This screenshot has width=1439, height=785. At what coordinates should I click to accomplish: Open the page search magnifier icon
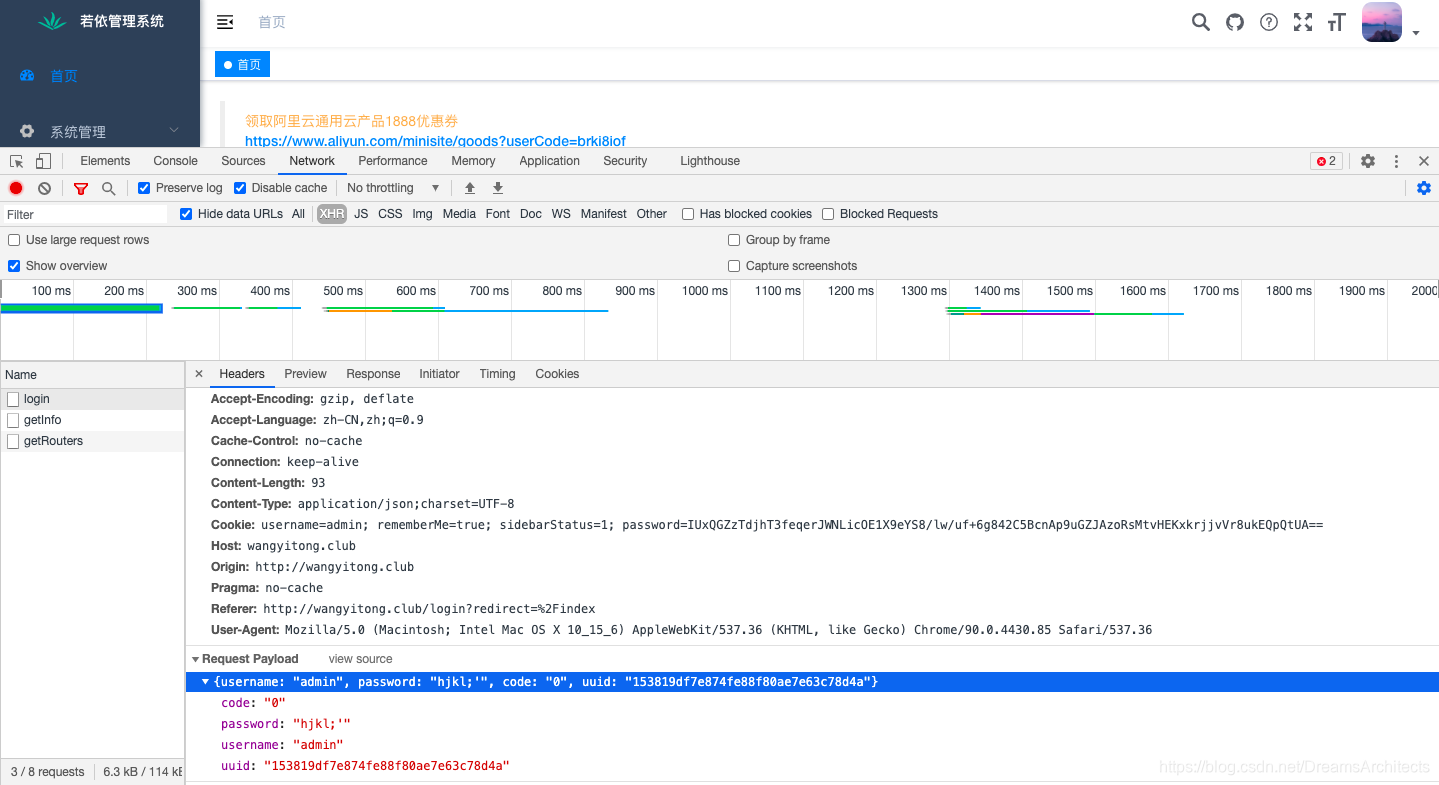[1201, 22]
